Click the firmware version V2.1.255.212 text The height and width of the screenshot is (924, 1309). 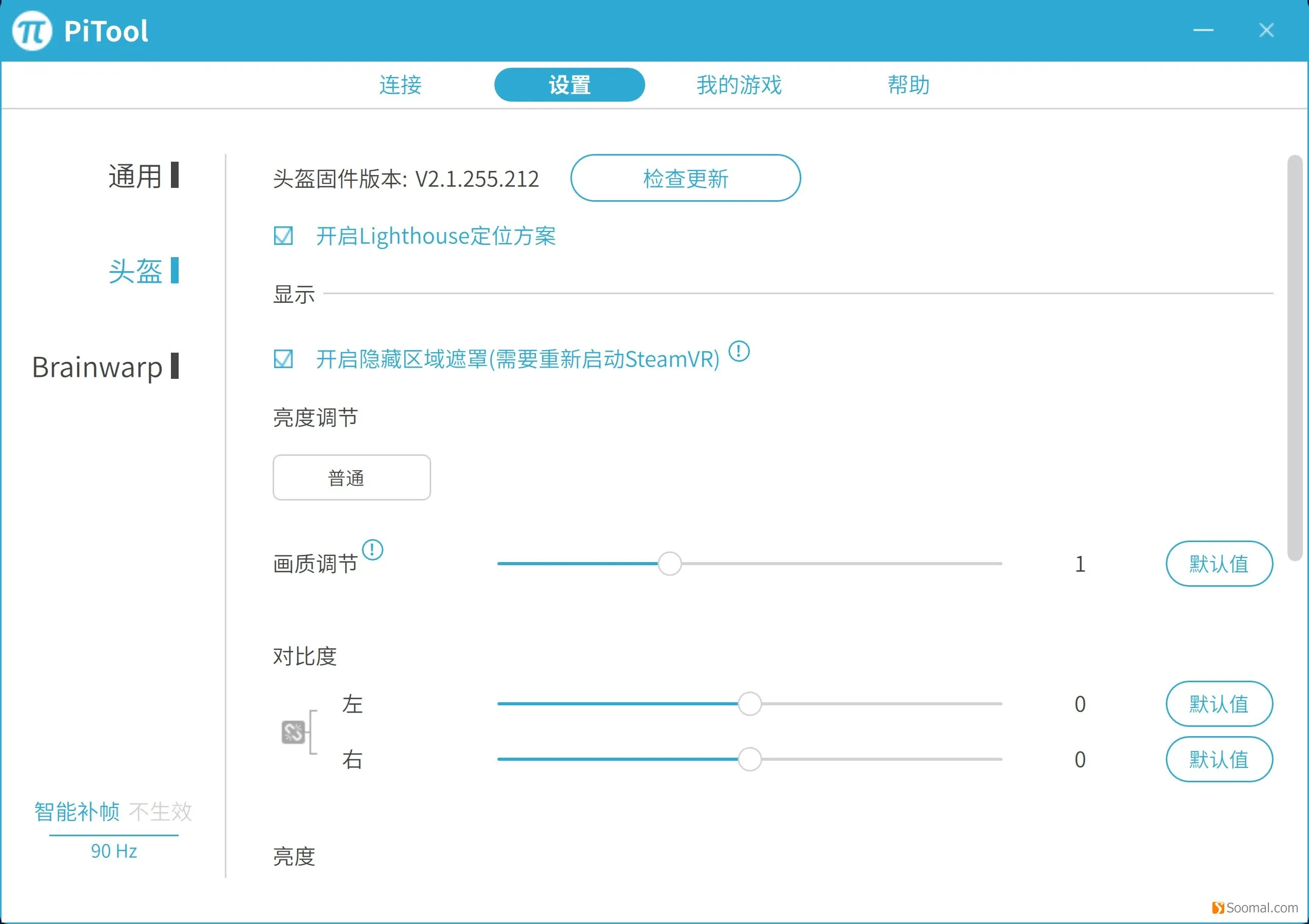pyautogui.click(x=476, y=179)
